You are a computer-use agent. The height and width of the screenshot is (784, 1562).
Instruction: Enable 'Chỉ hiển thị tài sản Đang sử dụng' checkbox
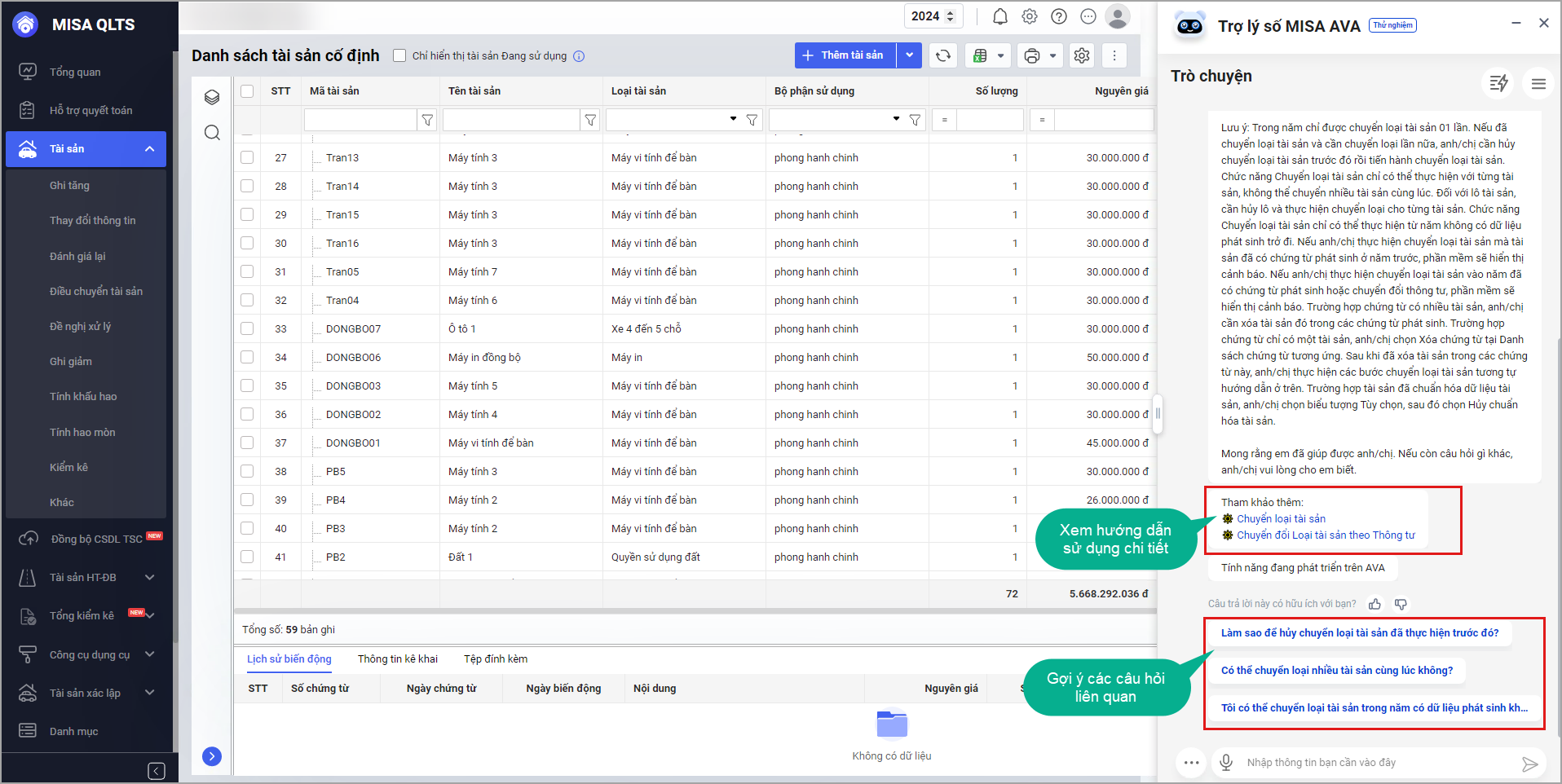click(x=399, y=55)
